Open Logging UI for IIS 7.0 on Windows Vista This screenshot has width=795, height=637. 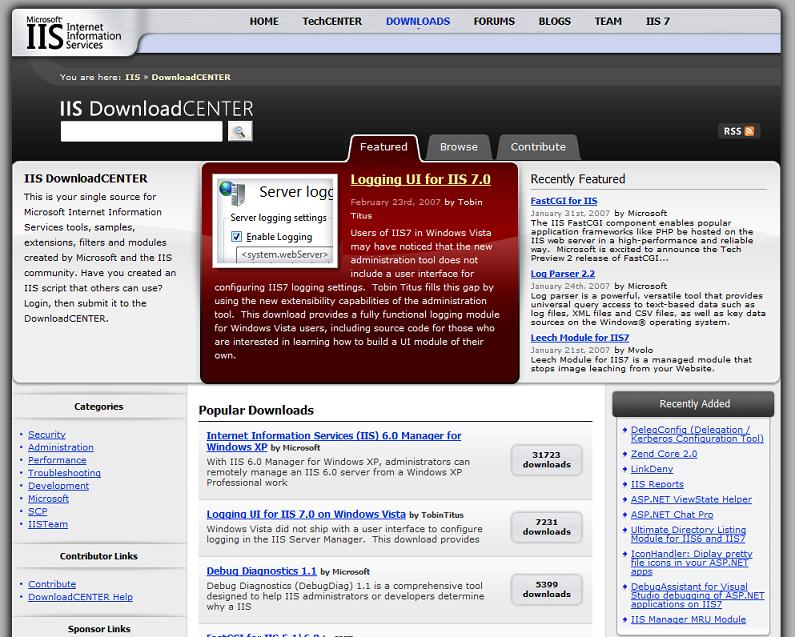tap(306, 514)
